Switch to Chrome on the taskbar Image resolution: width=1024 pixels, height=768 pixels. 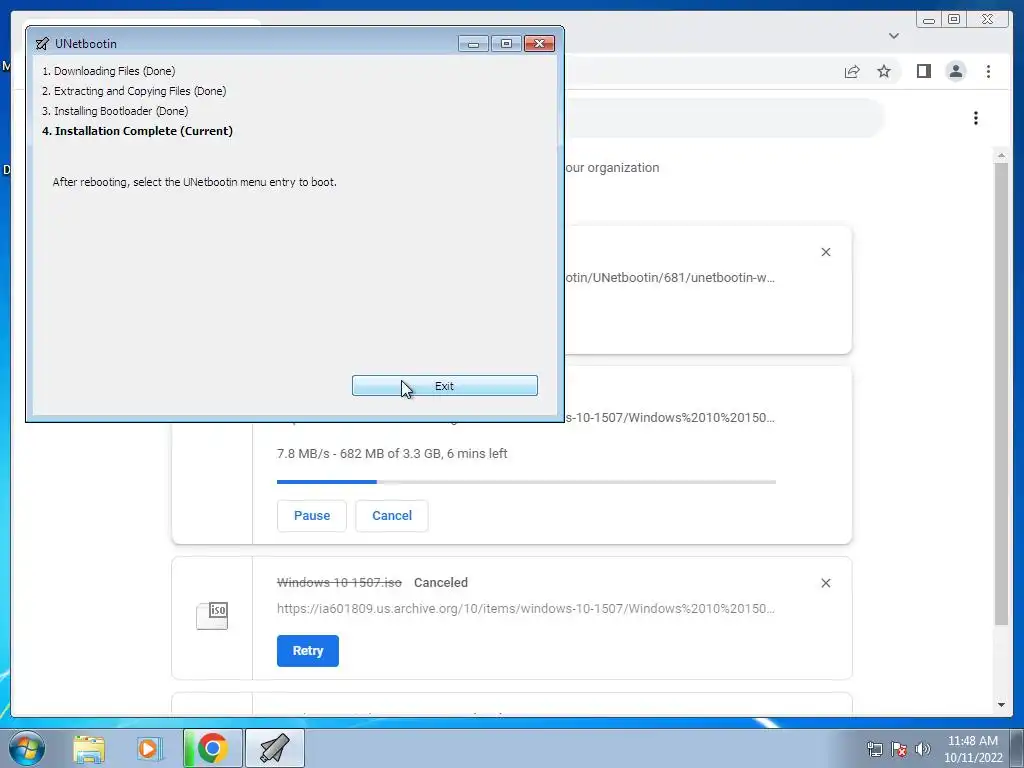tap(212, 748)
